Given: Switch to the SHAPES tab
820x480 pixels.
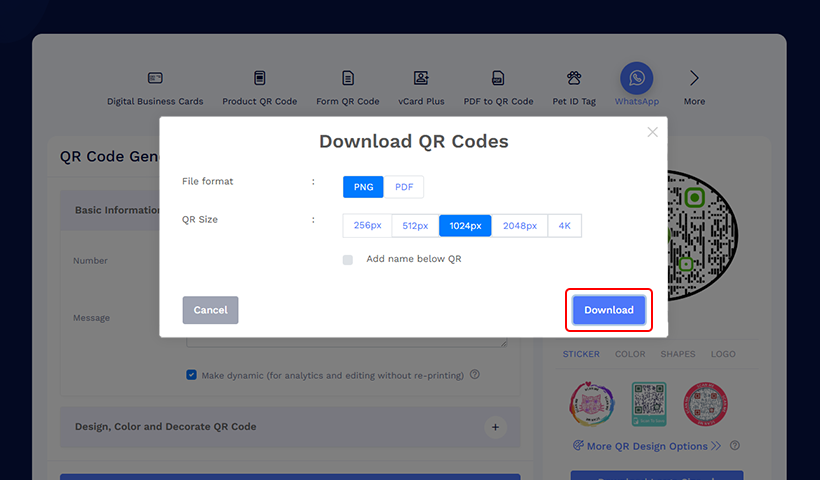Looking at the screenshot, I should pyautogui.click(x=678, y=354).
